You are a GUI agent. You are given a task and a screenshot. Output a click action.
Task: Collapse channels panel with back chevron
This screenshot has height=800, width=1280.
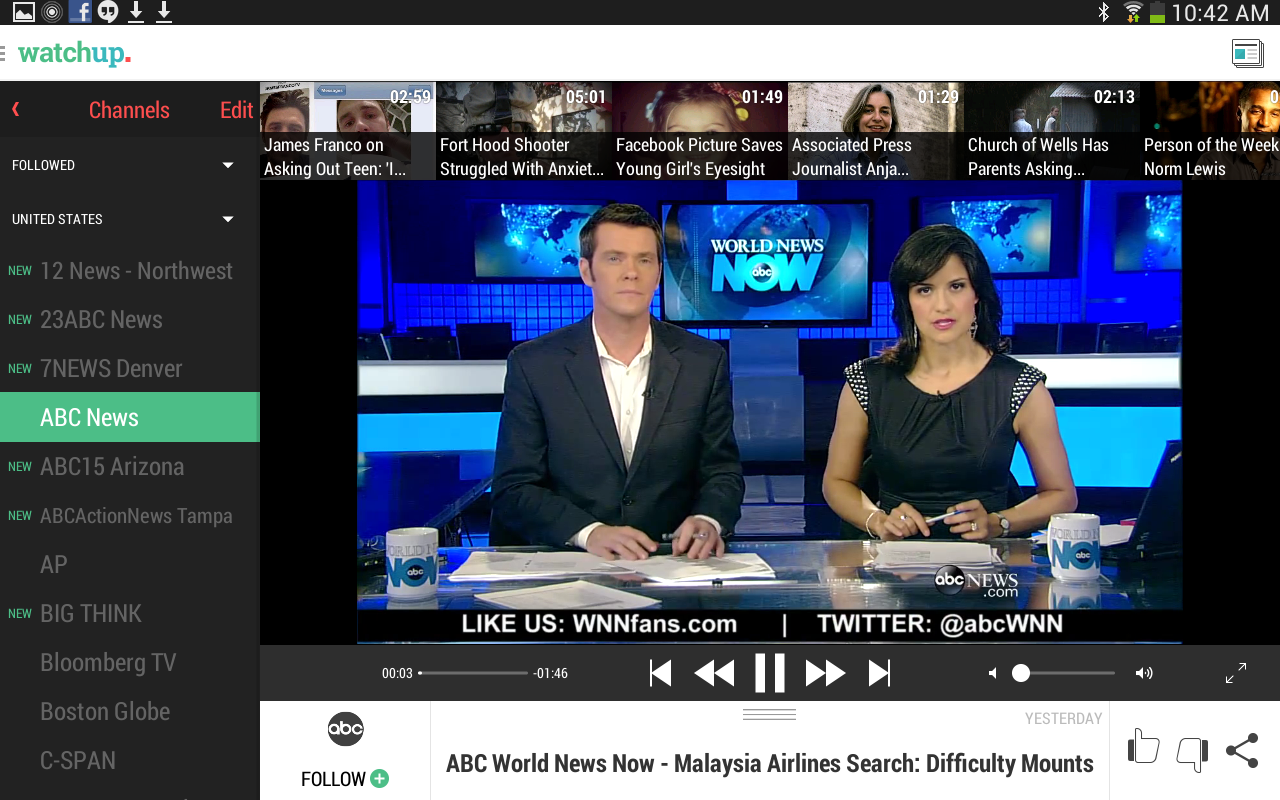click(16, 110)
